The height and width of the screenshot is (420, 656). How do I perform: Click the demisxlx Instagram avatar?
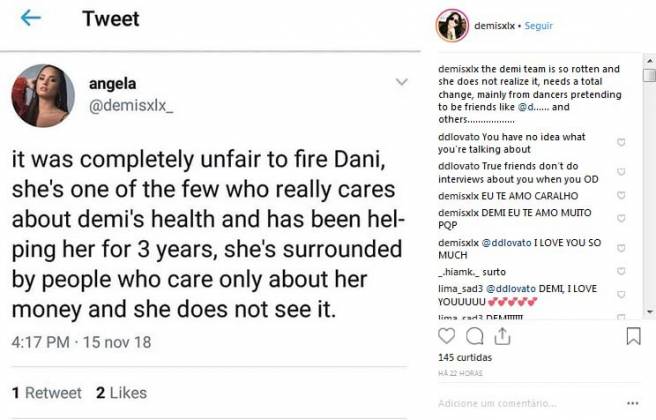tap(452, 25)
